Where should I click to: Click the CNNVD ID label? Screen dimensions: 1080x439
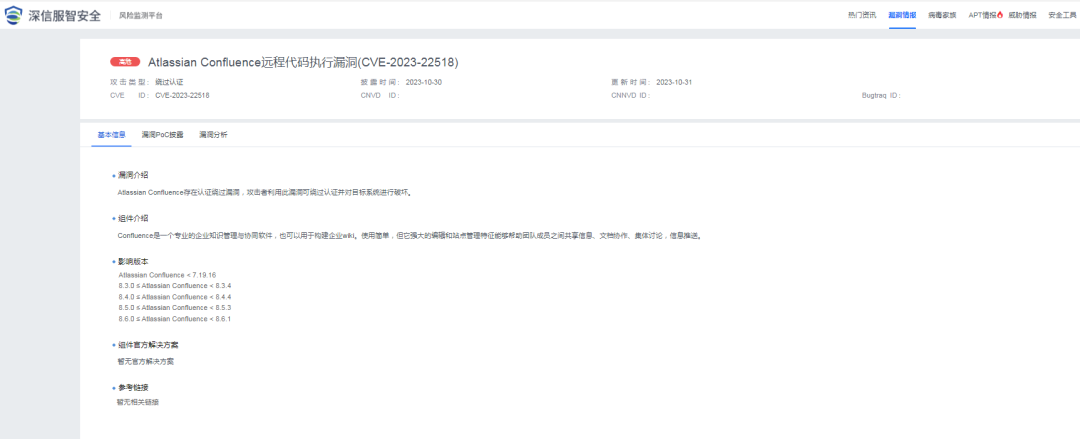pyautogui.click(x=631, y=95)
